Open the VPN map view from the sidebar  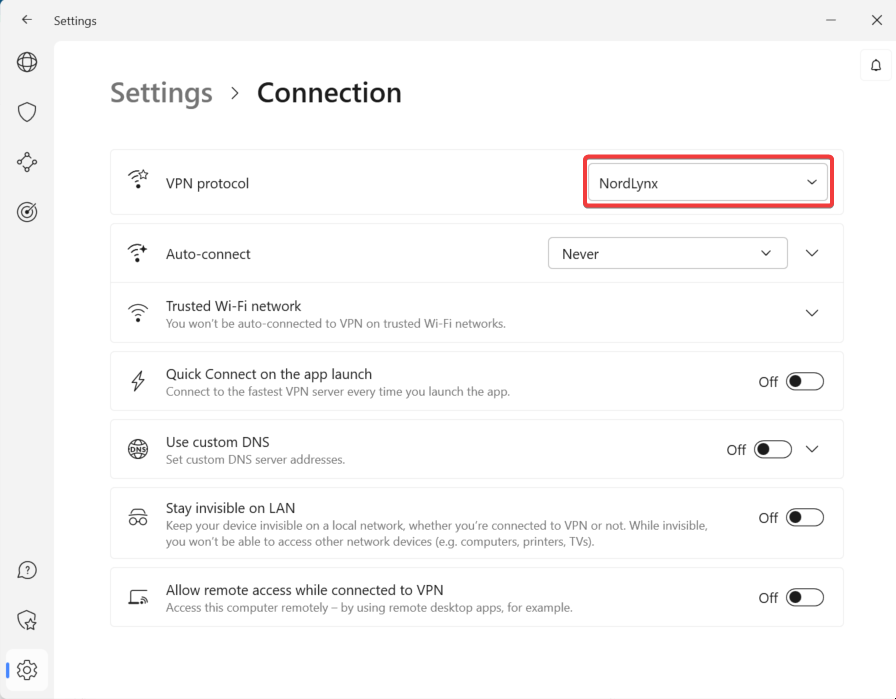pos(26,61)
